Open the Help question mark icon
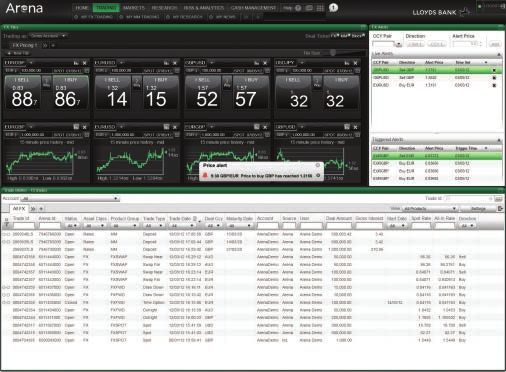This screenshot has width=506, height=372. click(x=298, y=8)
